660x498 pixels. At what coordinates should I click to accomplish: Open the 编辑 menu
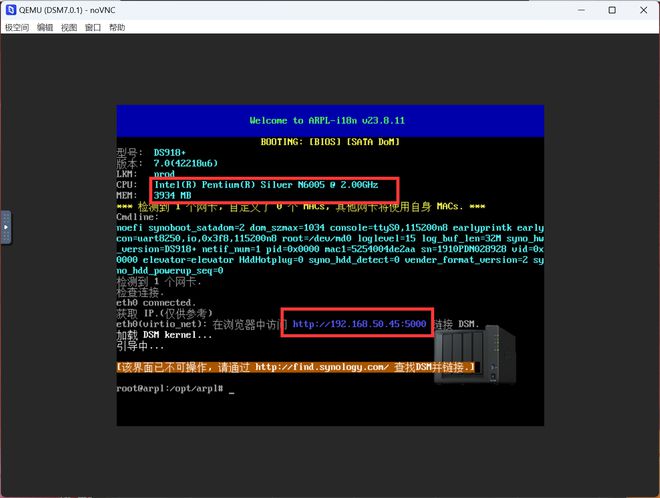click(45, 28)
